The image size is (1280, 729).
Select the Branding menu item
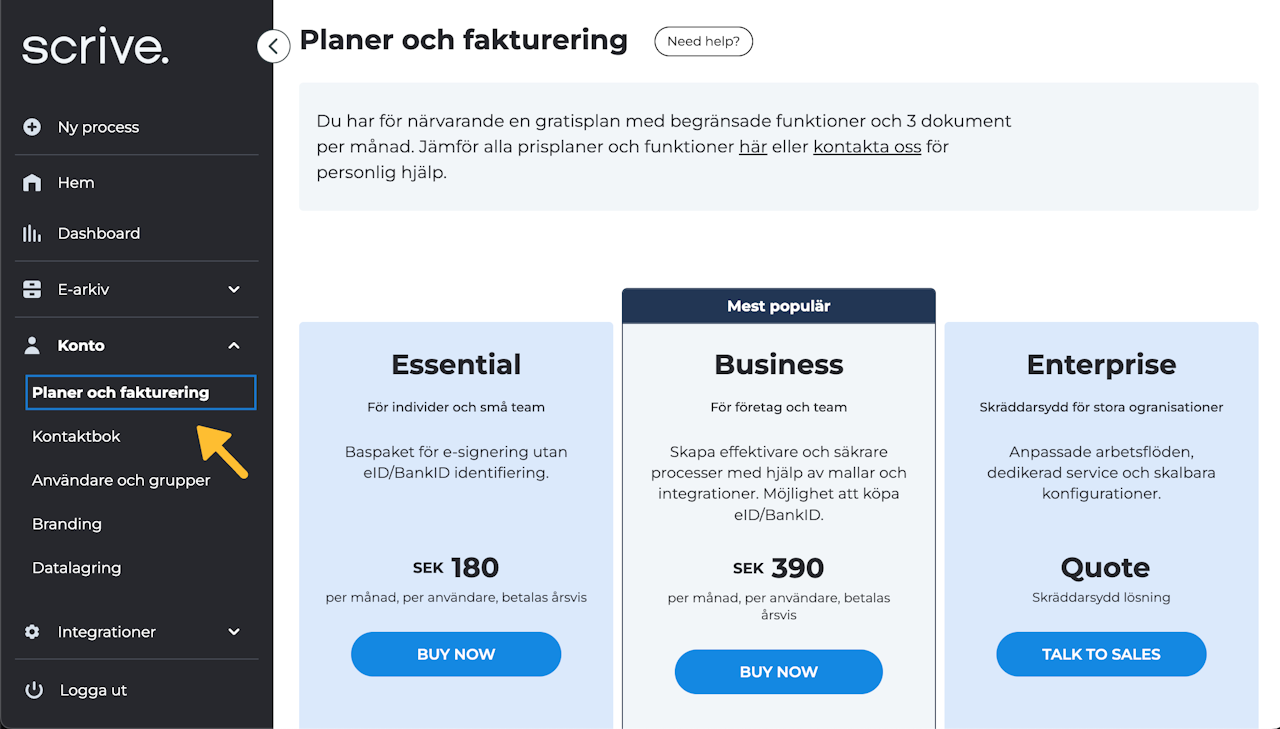[x=67, y=524]
